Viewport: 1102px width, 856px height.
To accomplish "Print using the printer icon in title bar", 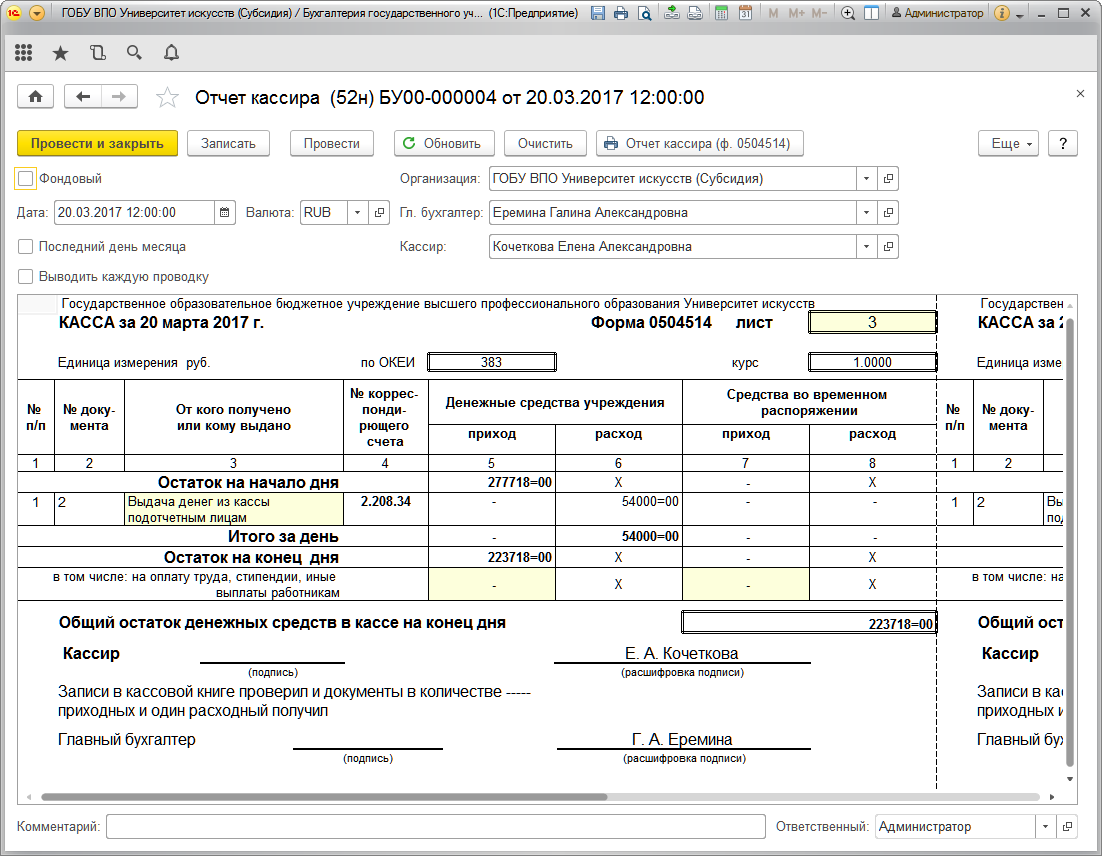I will [x=621, y=13].
